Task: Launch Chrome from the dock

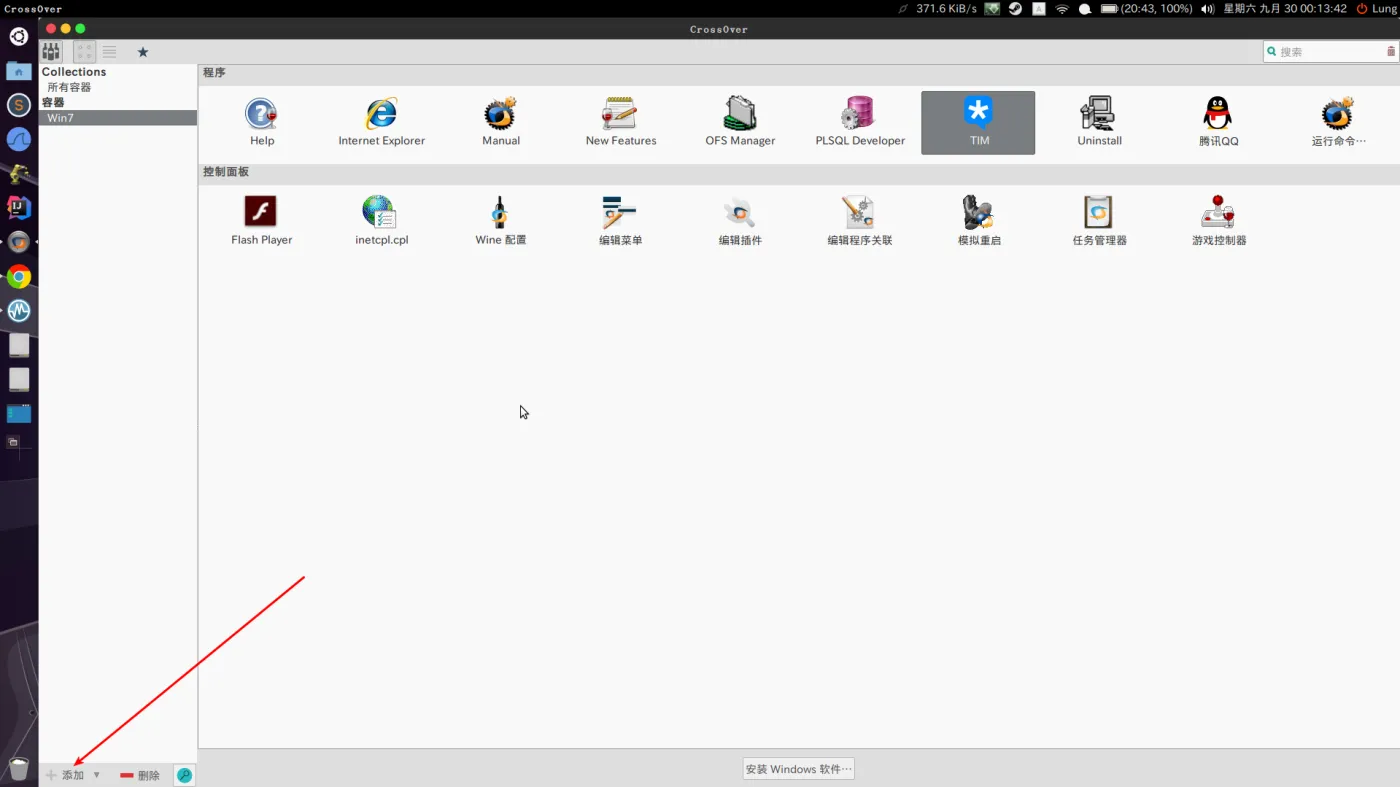Action: (19, 277)
